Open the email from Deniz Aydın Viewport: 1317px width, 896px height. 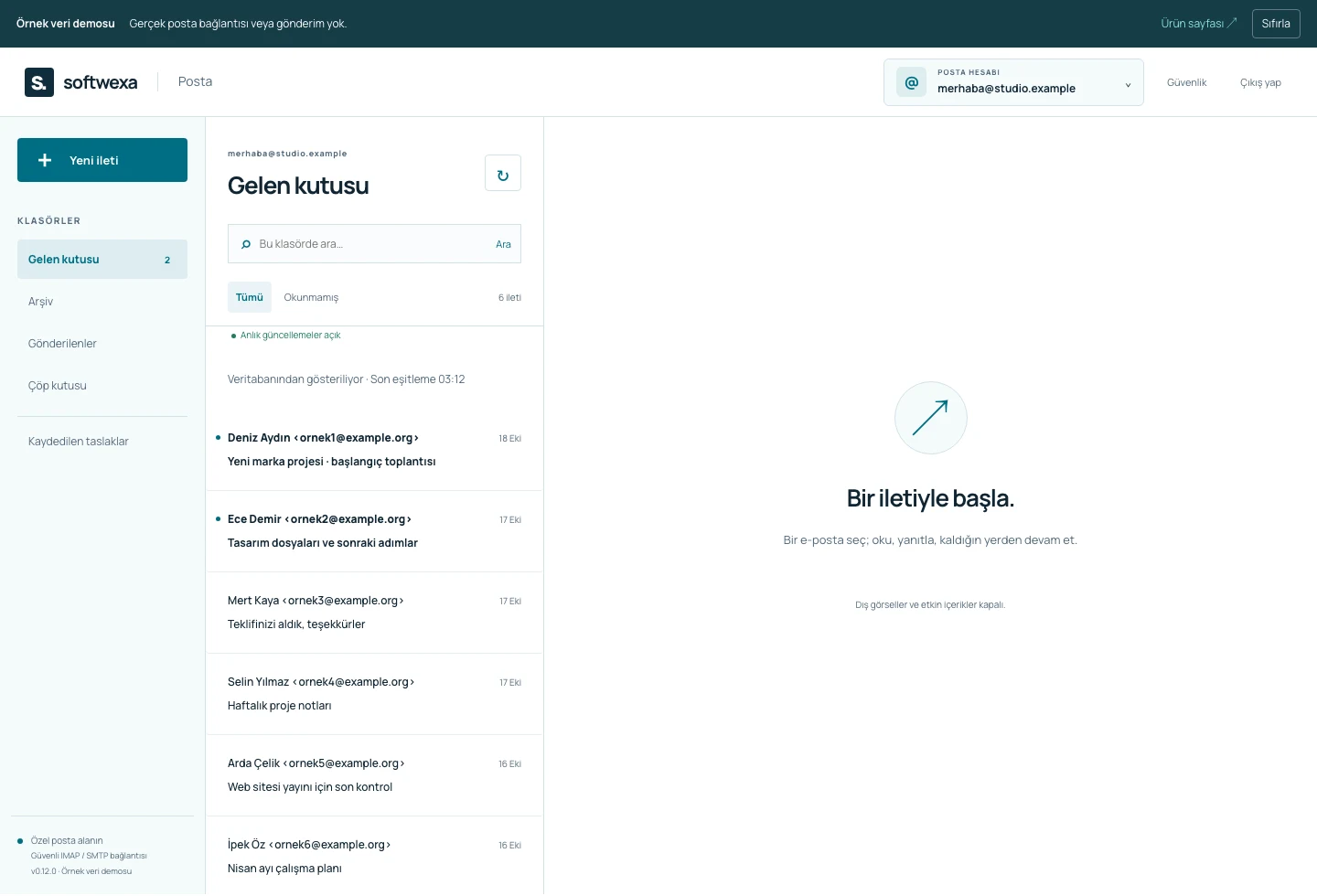click(374, 450)
